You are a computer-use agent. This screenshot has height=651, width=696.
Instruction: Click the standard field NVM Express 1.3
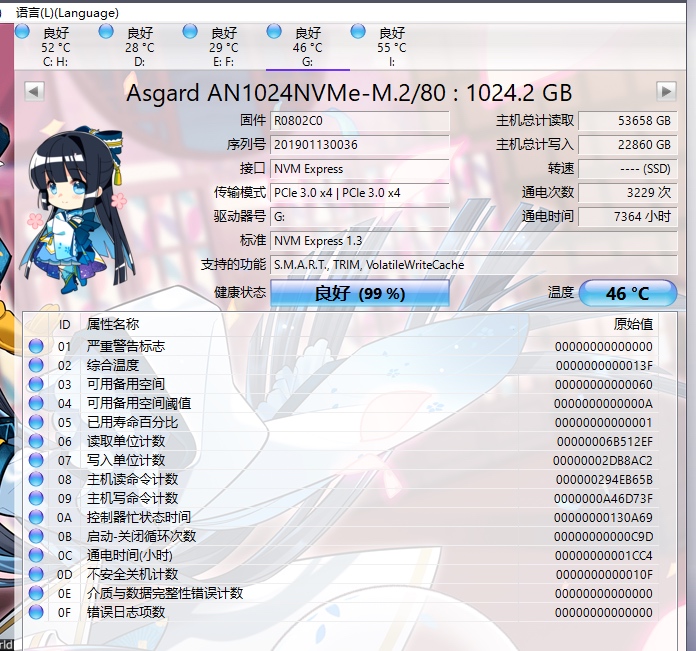[474, 241]
